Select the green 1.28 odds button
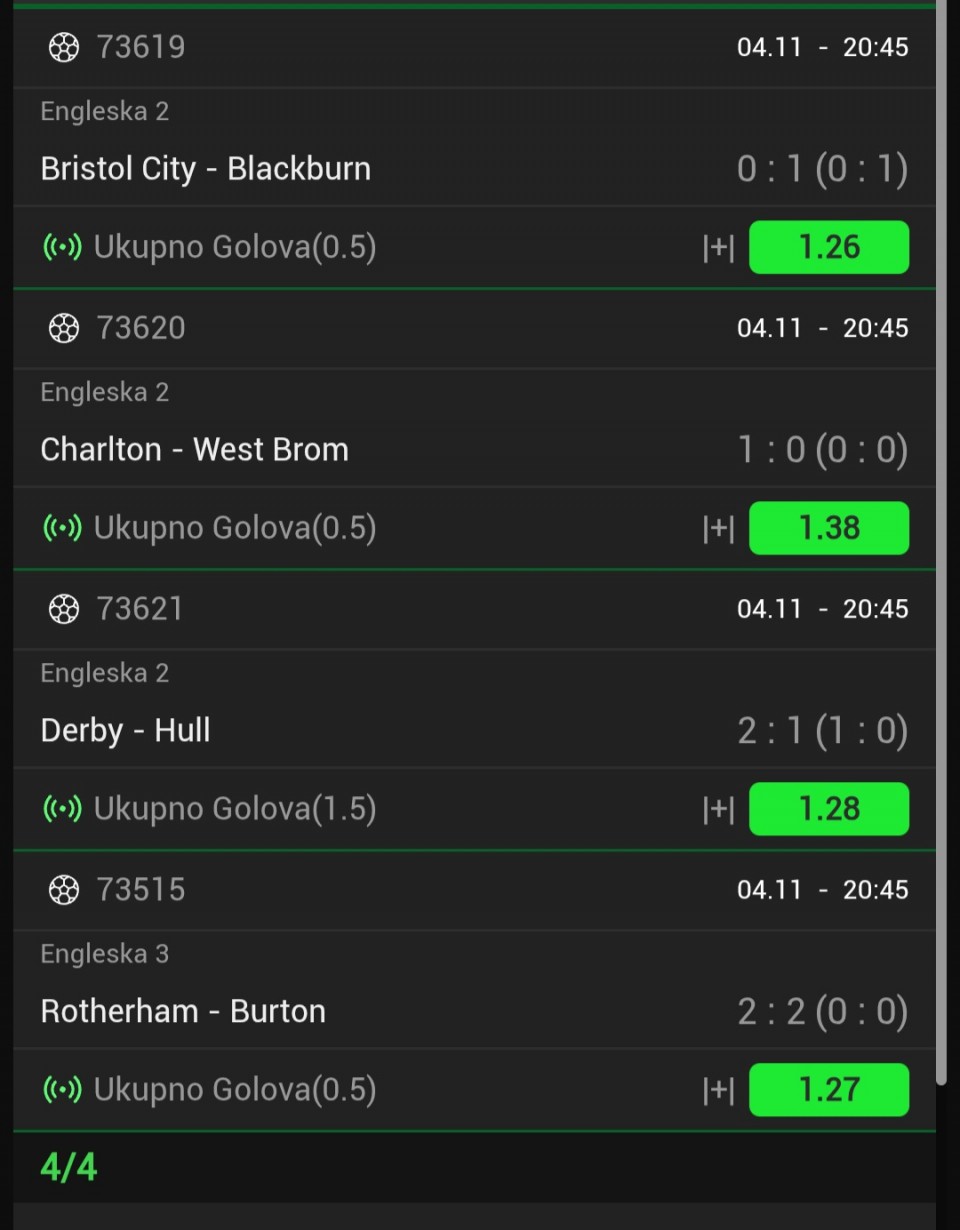960x1230 pixels. [828, 809]
